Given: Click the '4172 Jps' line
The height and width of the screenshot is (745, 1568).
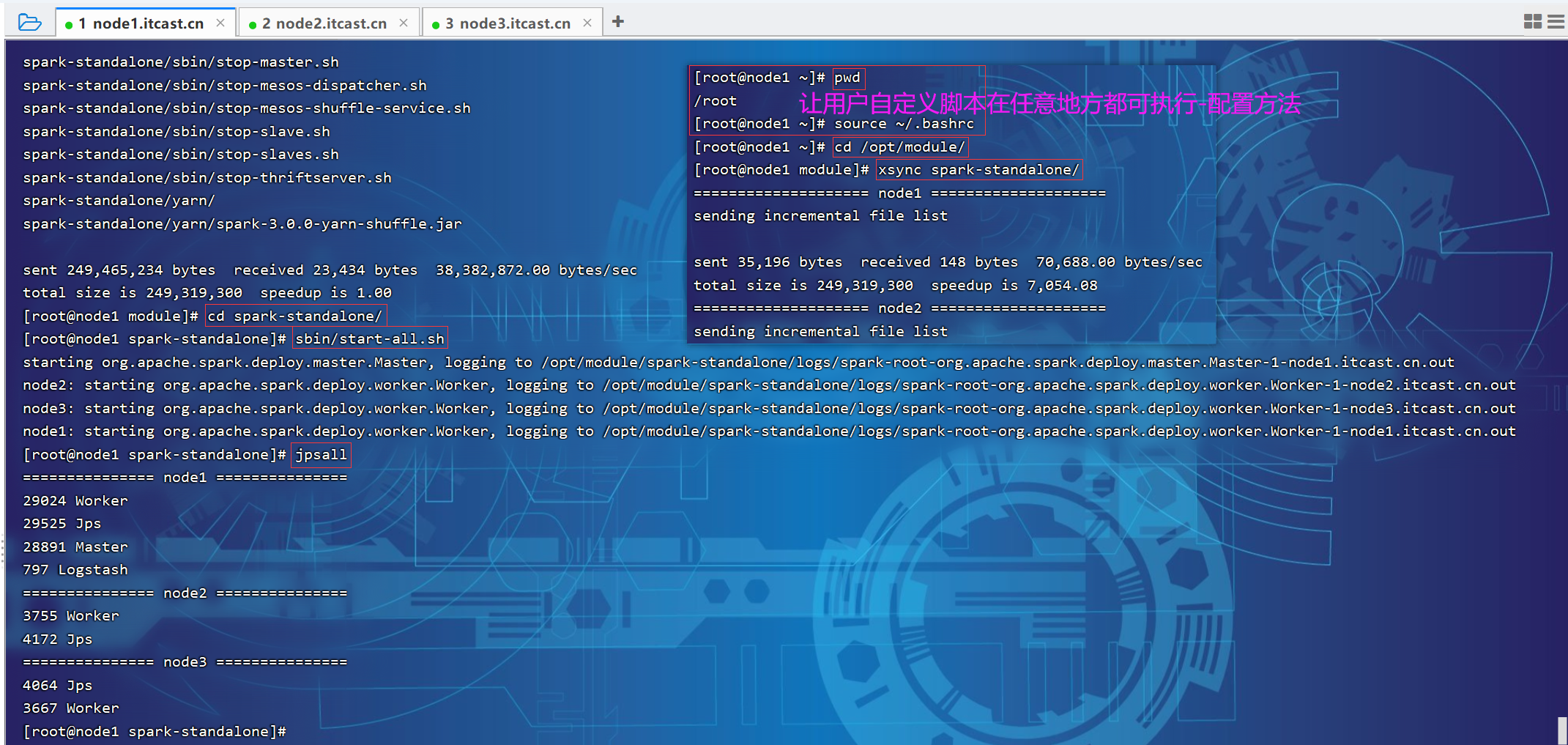Looking at the screenshot, I should (58, 640).
